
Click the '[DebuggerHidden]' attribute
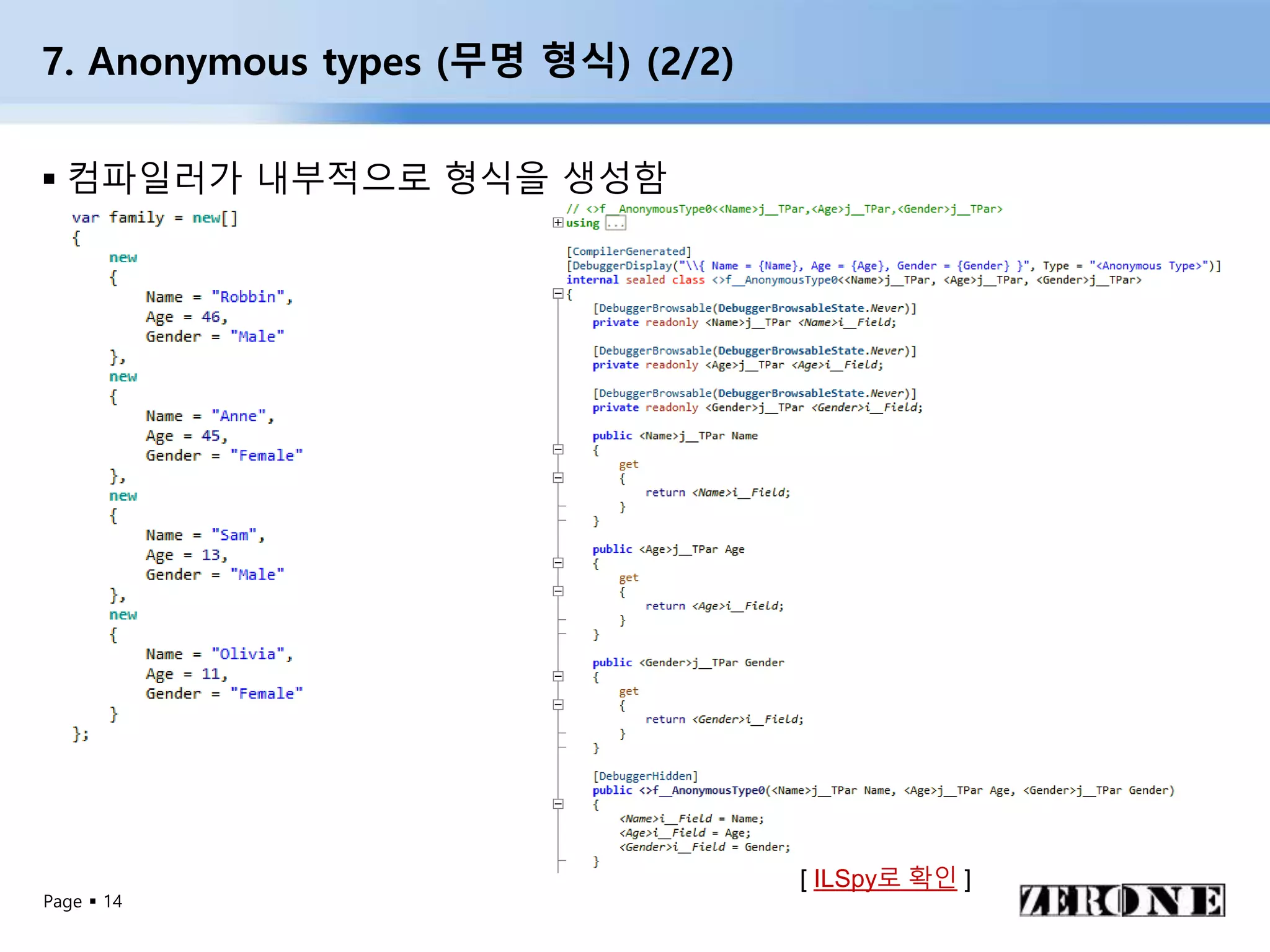click(x=646, y=776)
